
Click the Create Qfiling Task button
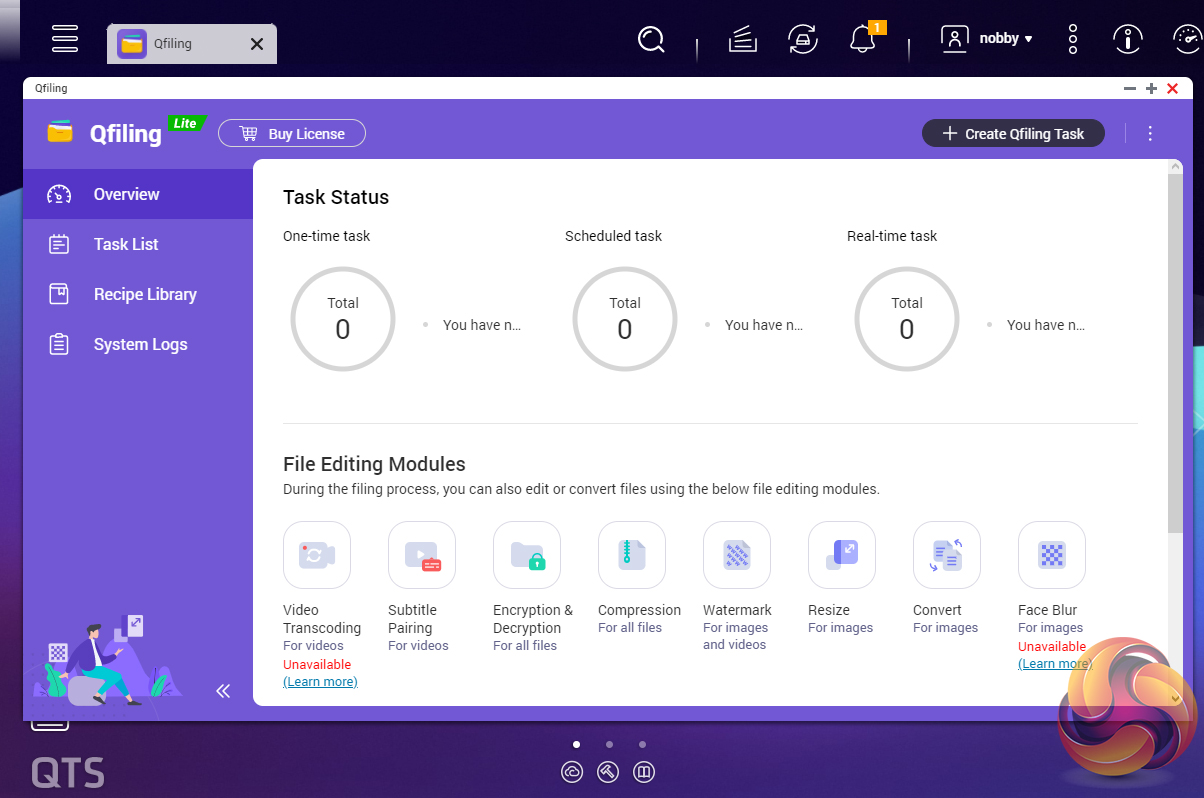point(1013,133)
